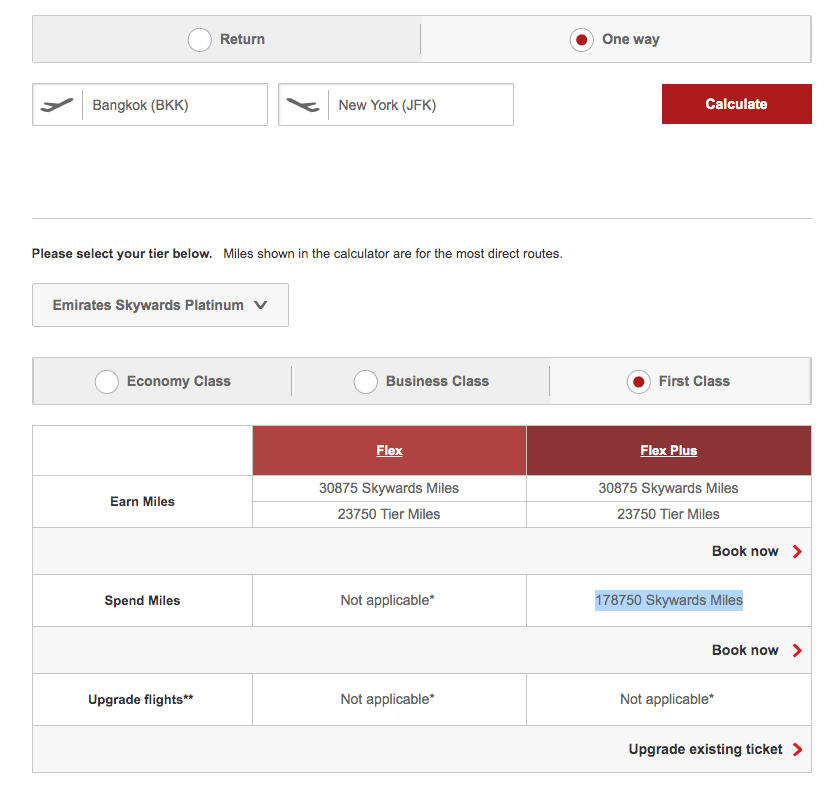The width and height of the screenshot is (836, 795).
Task: Click the dropdown arrow on tier selector
Action: tap(262, 305)
